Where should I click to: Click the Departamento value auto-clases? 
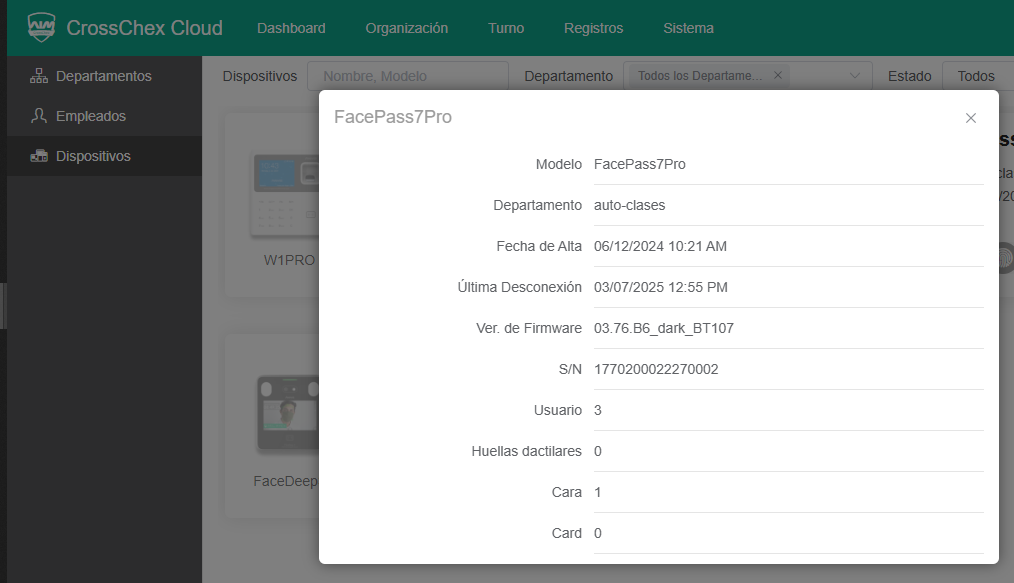[629, 206]
